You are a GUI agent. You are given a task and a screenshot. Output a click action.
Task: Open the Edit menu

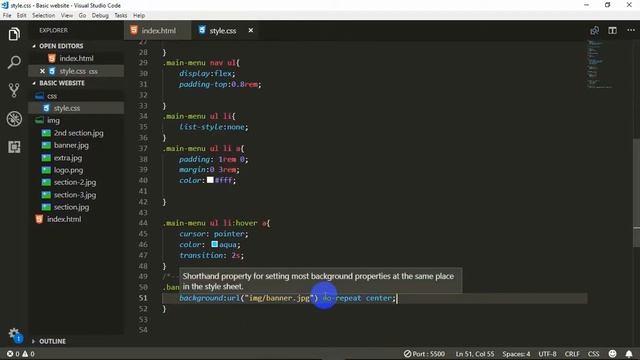22,16
